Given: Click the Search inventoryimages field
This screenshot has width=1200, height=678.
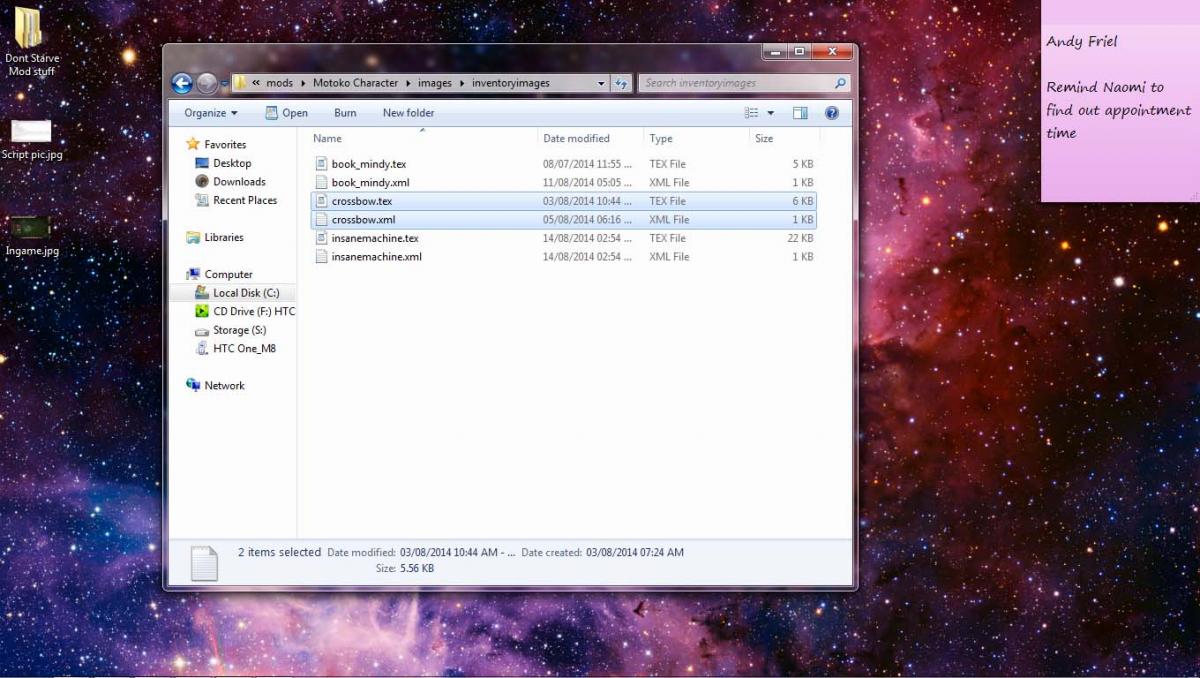Looking at the screenshot, I should [x=735, y=84].
